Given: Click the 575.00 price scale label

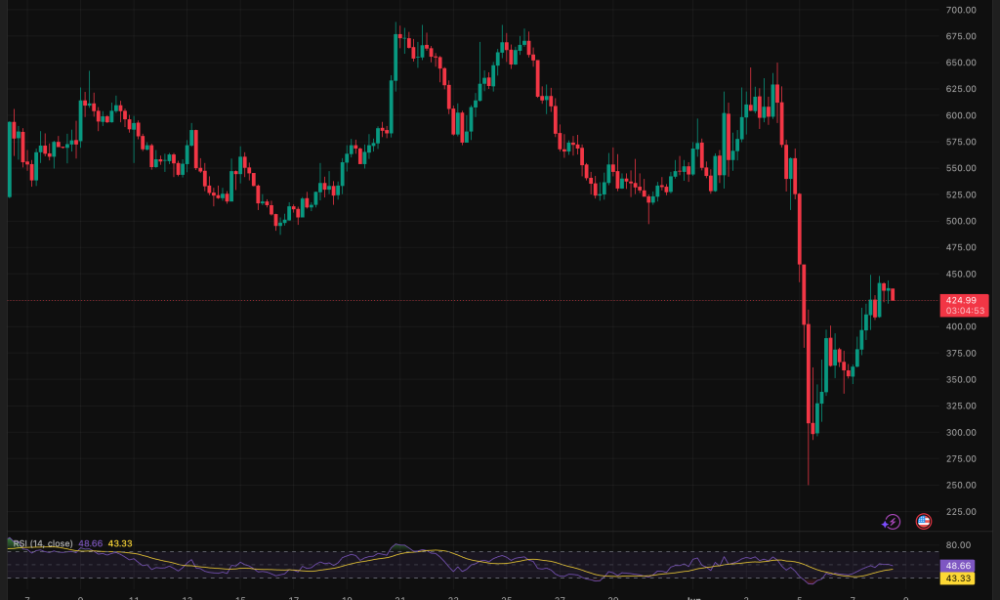Looking at the screenshot, I should click(x=960, y=142).
